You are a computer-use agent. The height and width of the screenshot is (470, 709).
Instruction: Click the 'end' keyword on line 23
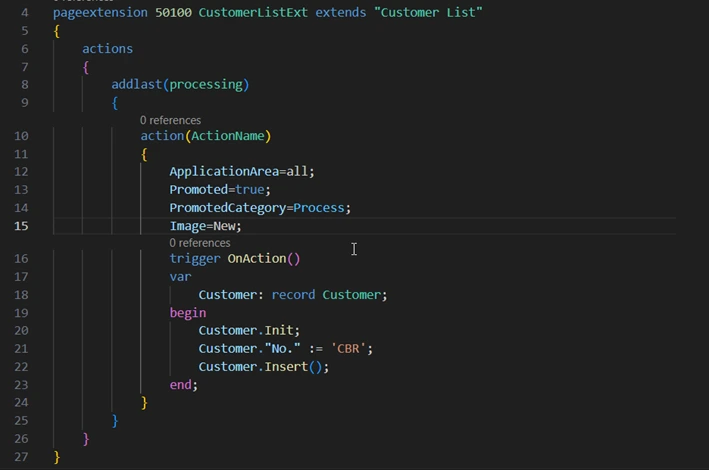(x=180, y=385)
